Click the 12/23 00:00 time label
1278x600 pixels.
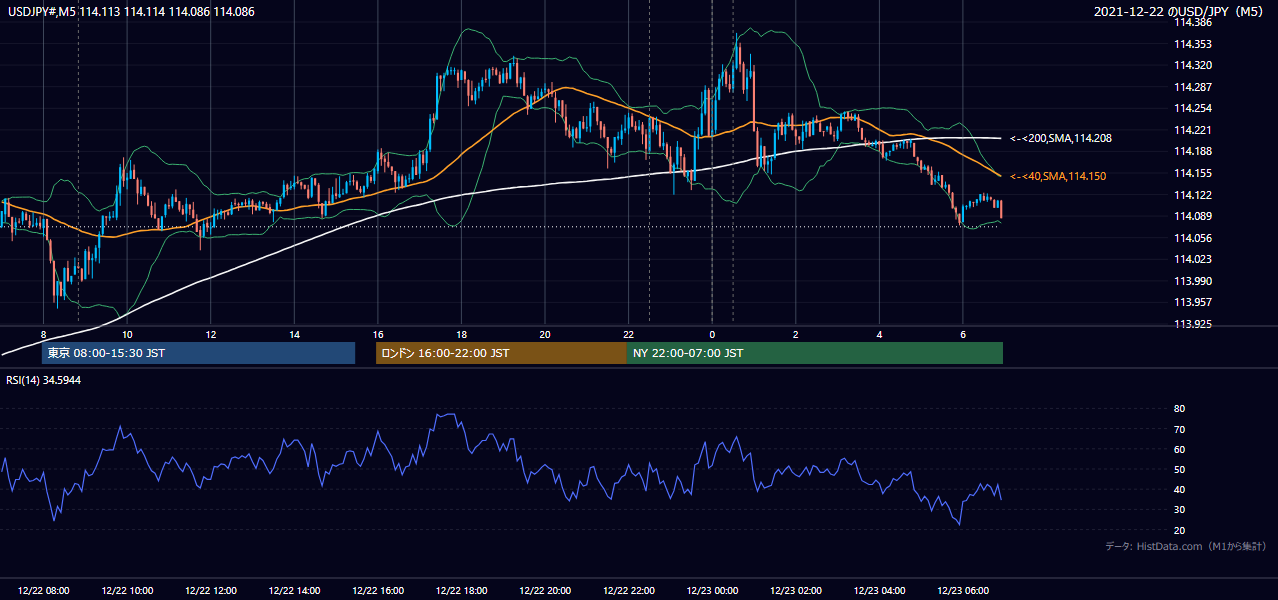pos(712,591)
